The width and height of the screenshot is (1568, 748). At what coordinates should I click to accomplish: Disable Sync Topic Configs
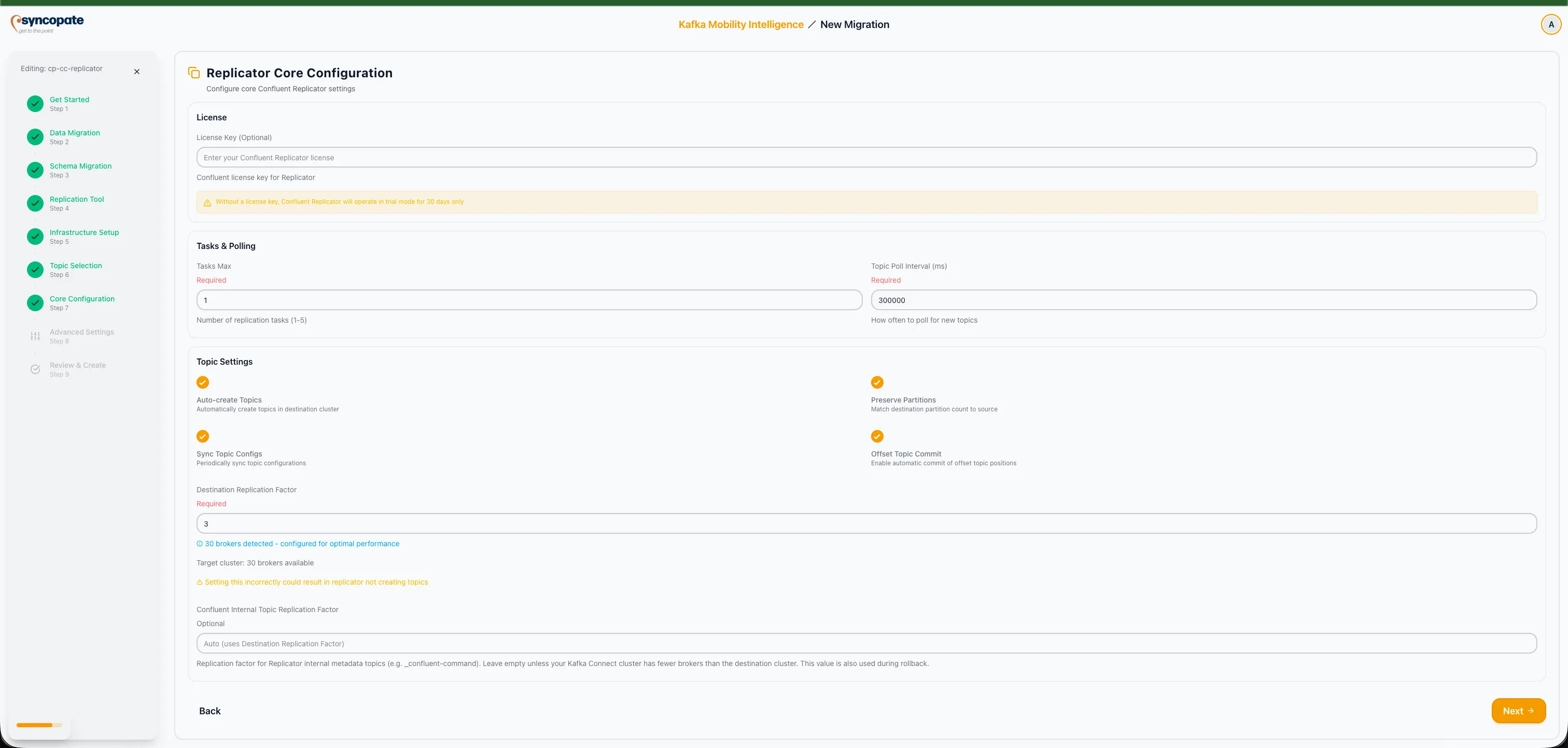[x=202, y=436]
